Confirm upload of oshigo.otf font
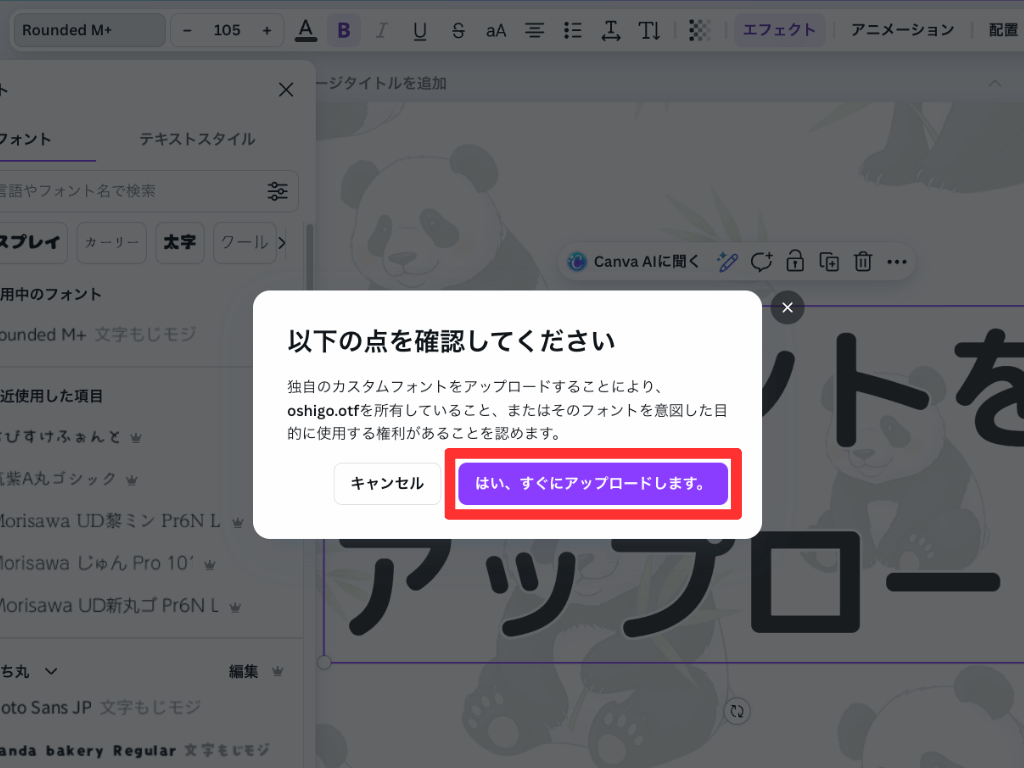The height and width of the screenshot is (768, 1024). [592, 483]
